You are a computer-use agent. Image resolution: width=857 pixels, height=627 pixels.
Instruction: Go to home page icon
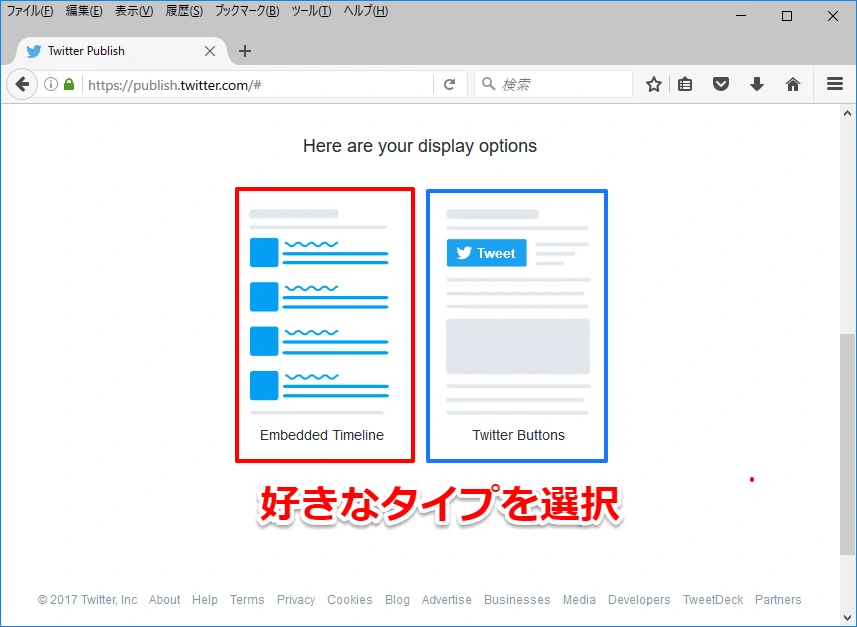(x=792, y=85)
